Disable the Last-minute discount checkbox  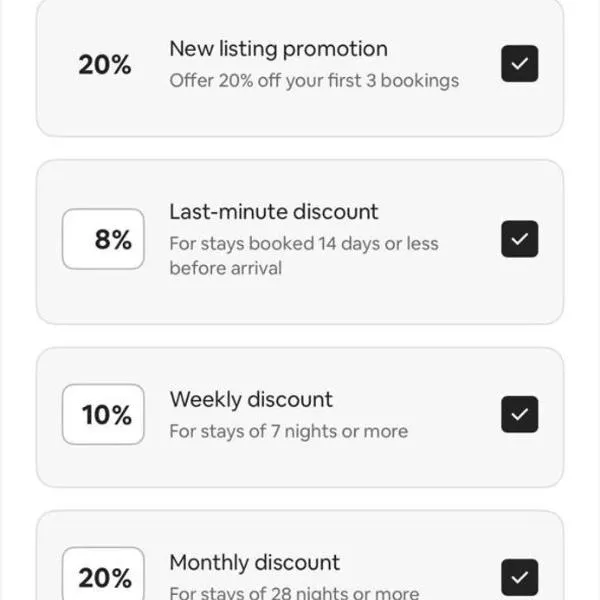click(519, 239)
